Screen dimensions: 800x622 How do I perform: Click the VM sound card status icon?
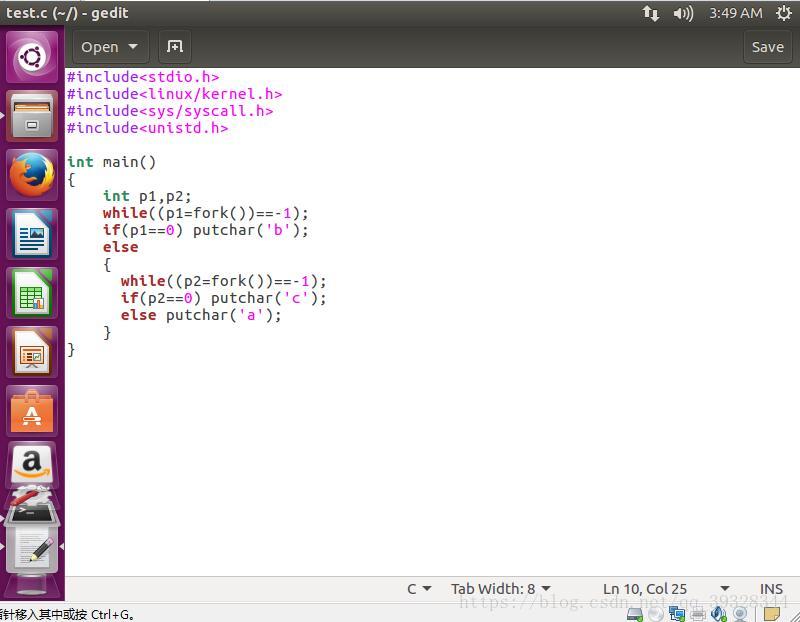tap(718, 614)
